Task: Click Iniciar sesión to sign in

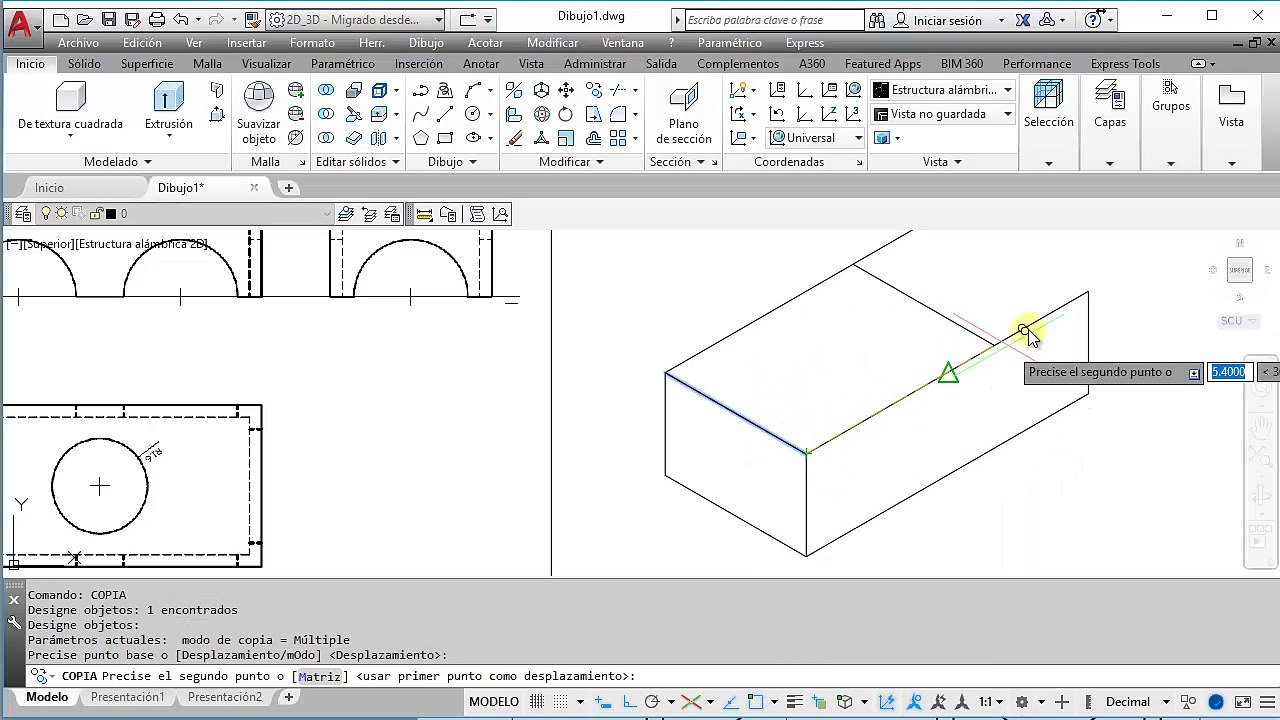Action: click(x=947, y=20)
